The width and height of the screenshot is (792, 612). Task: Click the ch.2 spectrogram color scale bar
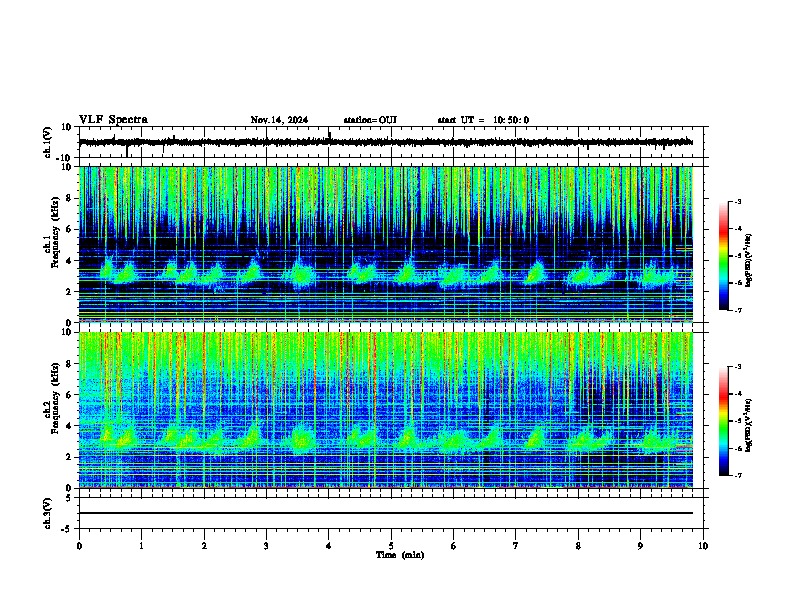[x=724, y=421]
